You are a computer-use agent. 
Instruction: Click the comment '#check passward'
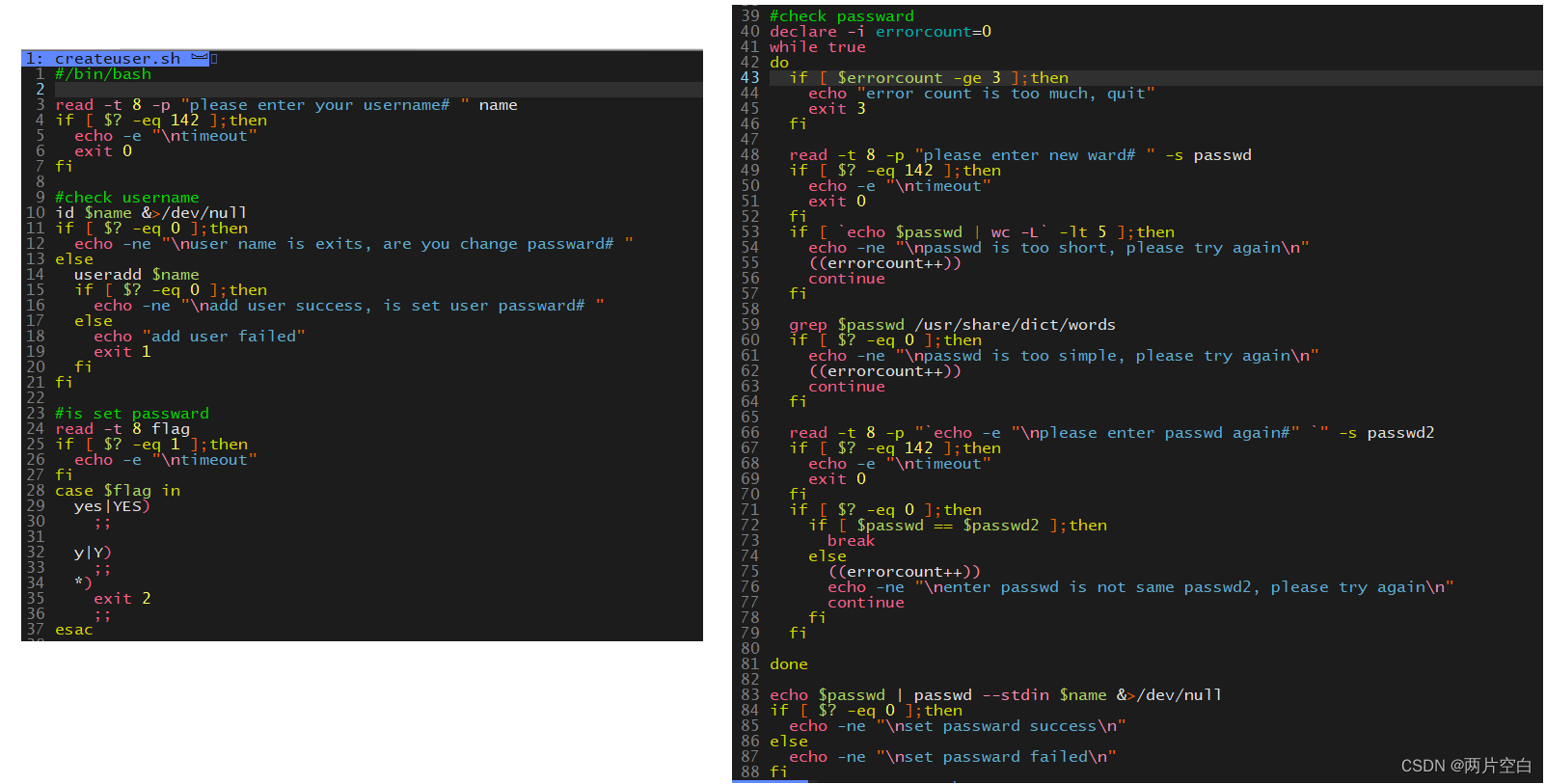coord(842,16)
